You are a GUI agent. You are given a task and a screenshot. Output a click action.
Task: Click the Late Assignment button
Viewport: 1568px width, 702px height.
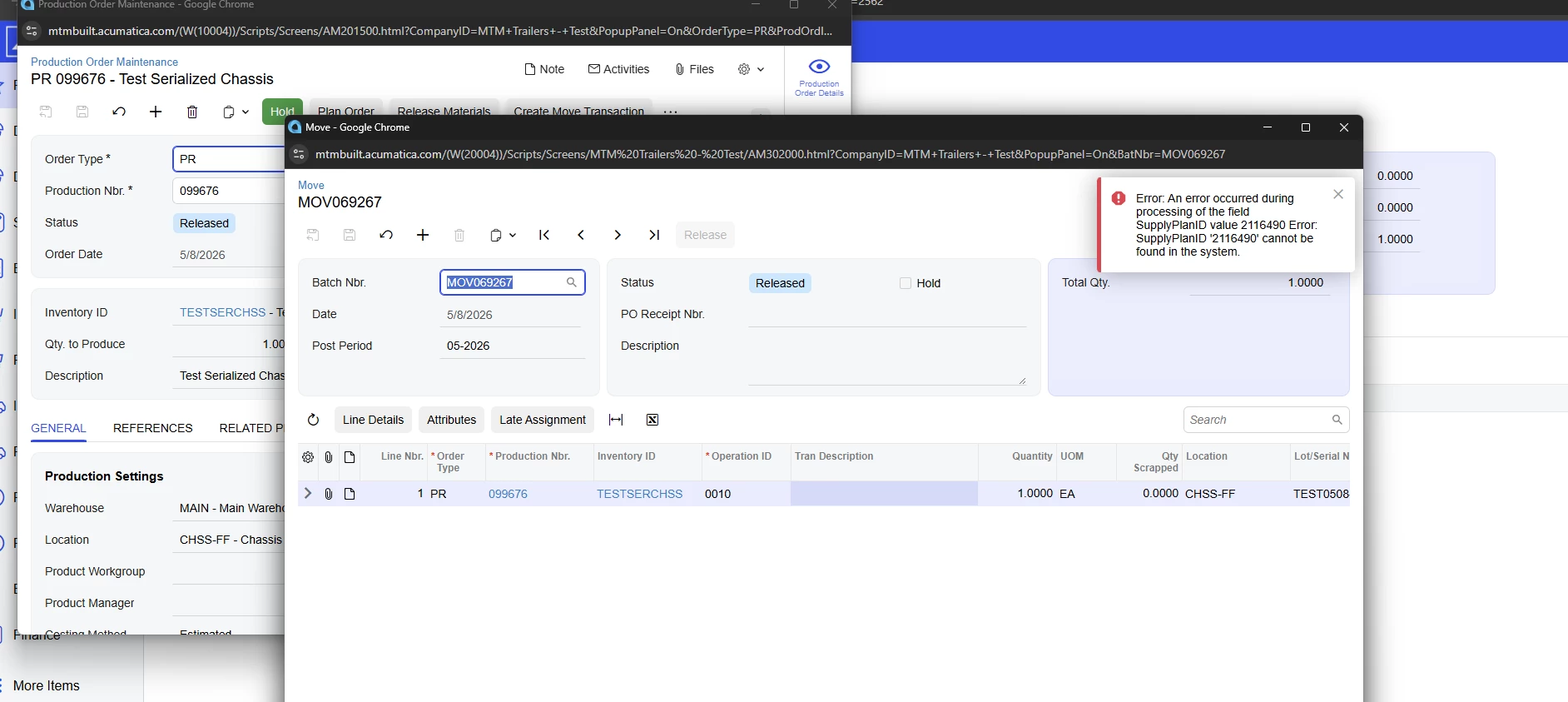543,420
